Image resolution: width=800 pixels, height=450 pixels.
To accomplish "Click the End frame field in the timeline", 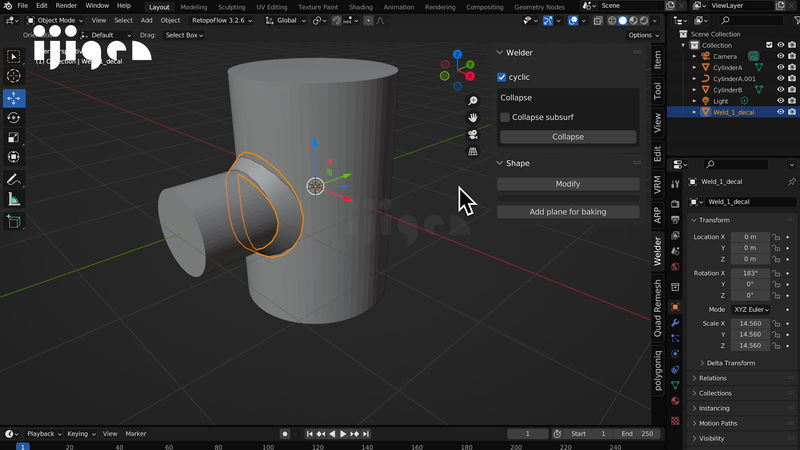I will coord(639,434).
